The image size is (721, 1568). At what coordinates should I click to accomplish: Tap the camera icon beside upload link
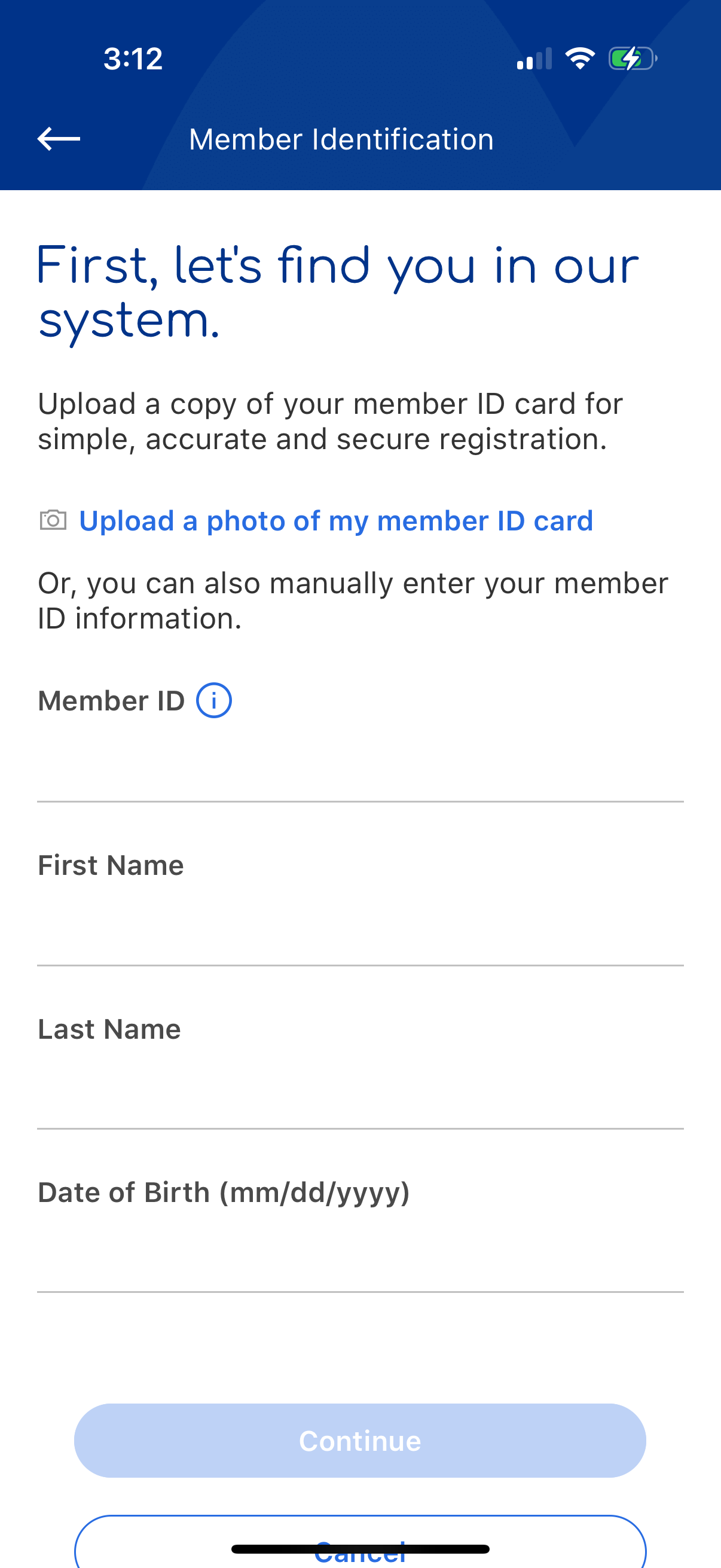tap(53, 520)
